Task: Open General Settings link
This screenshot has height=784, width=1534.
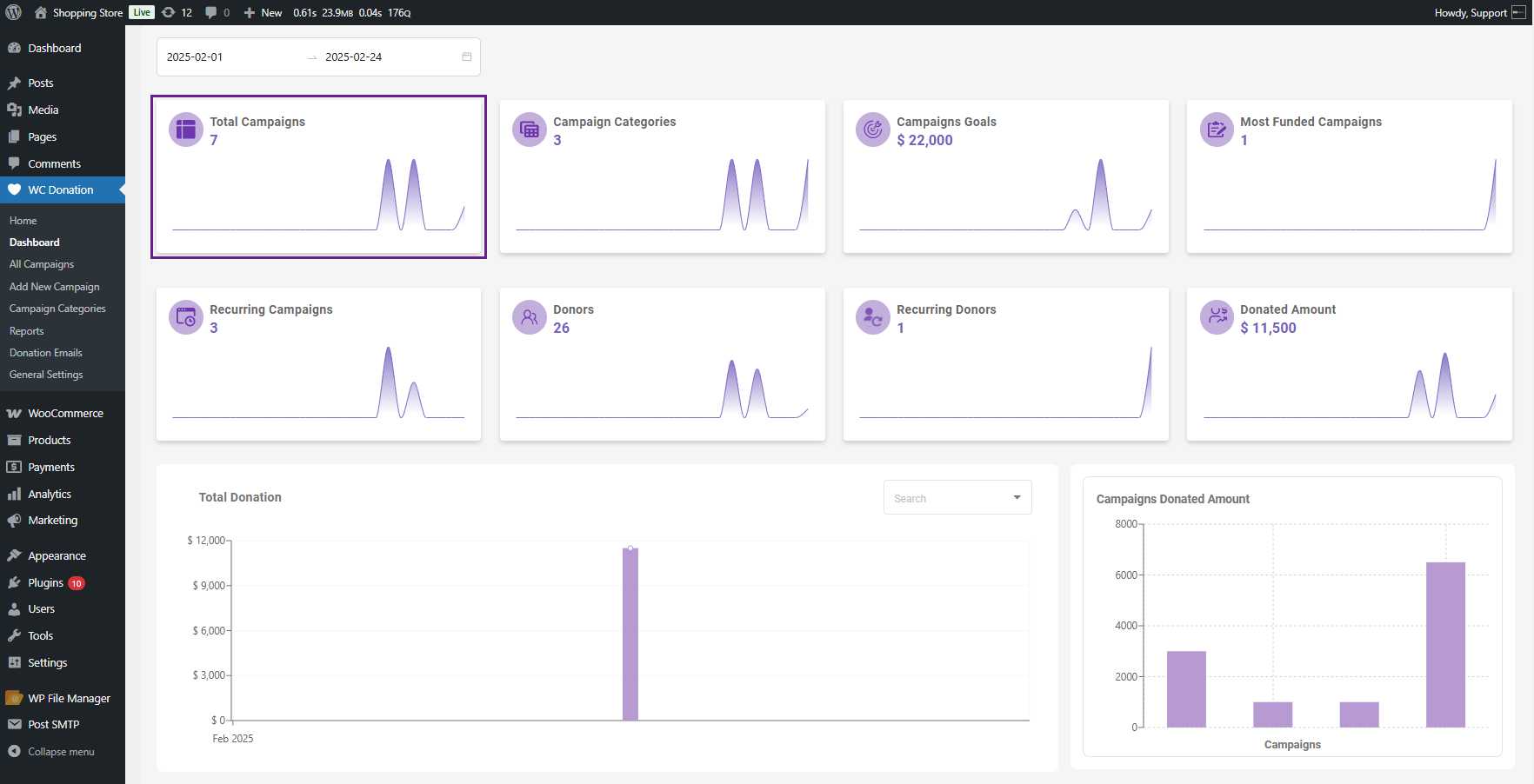Action: click(46, 375)
